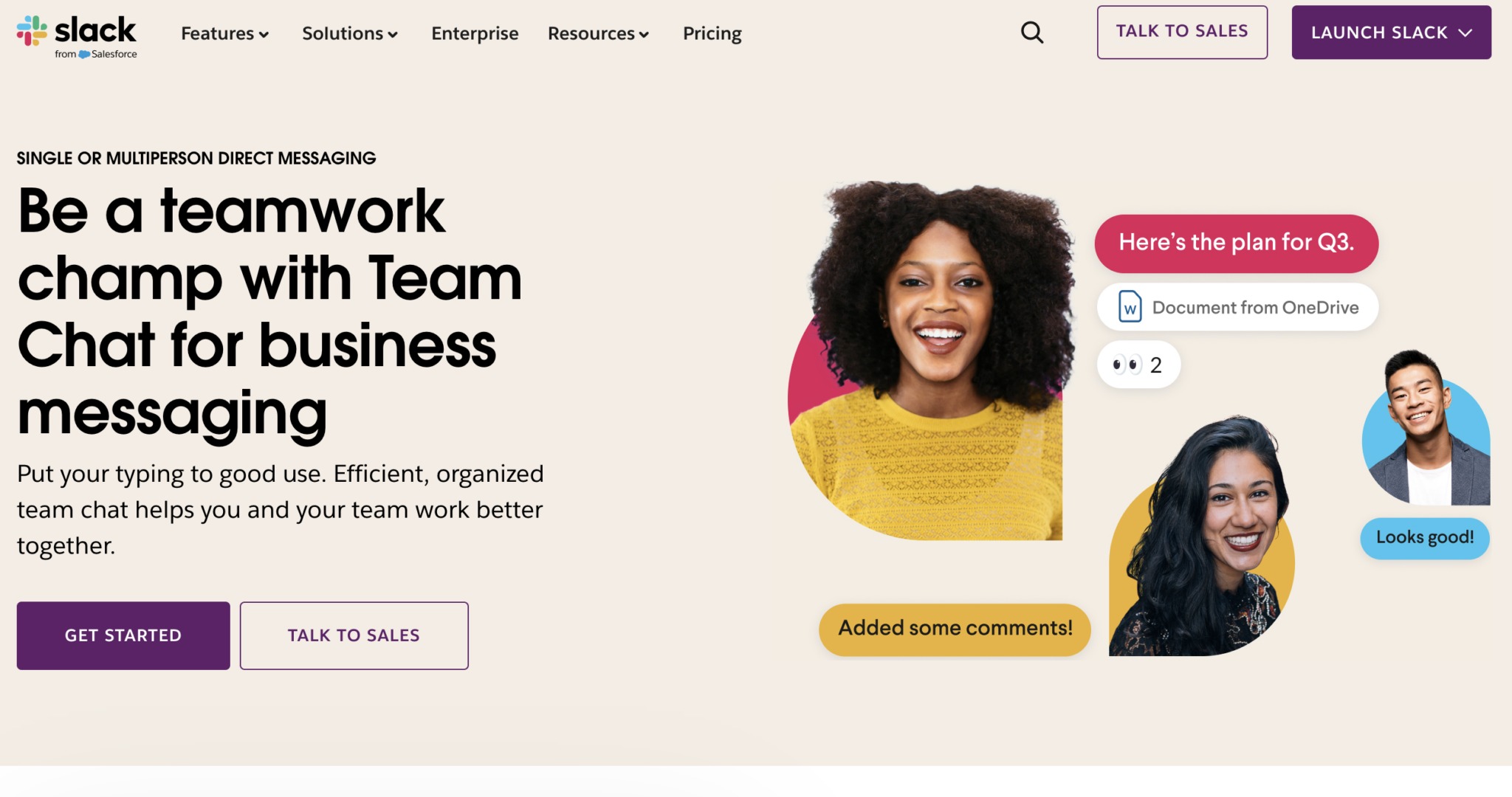Screen dimensions: 1512x797
Task: Expand the Resources dropdown
Action: pos(597,33)
